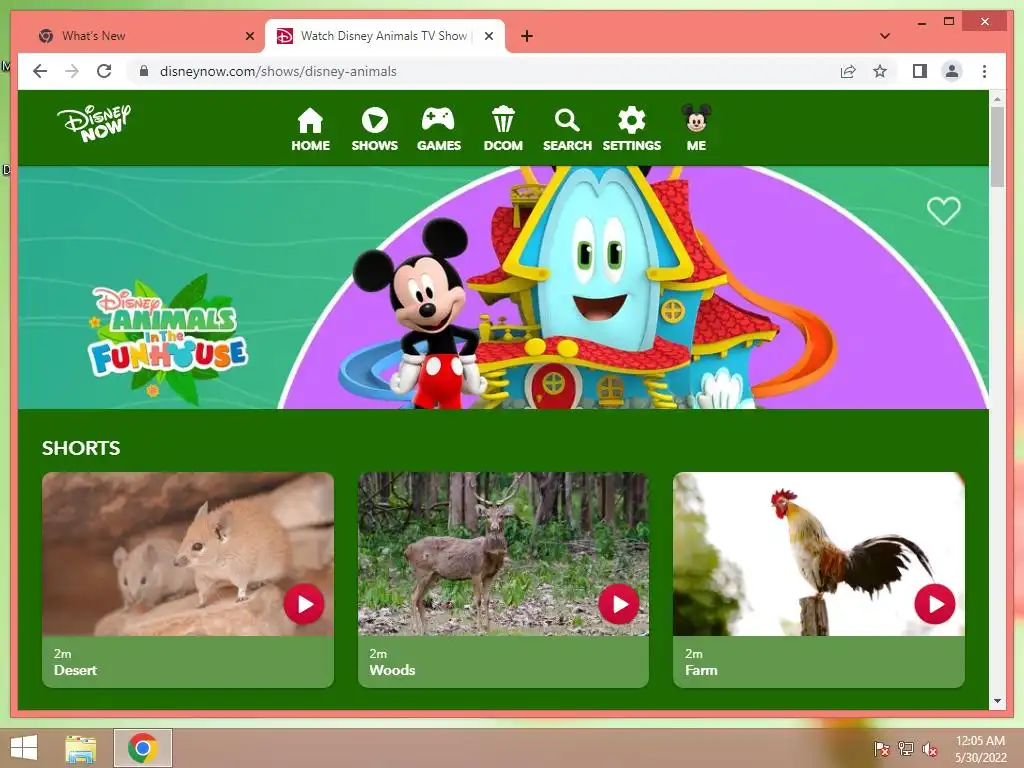Viewport: 1024px width, 768px height.
Task: Open the Shows section
Action: click(374, 129)
